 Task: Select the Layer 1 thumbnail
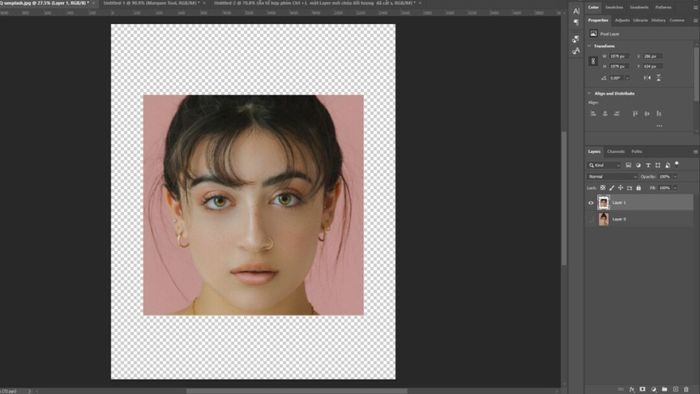click(604, 203)
